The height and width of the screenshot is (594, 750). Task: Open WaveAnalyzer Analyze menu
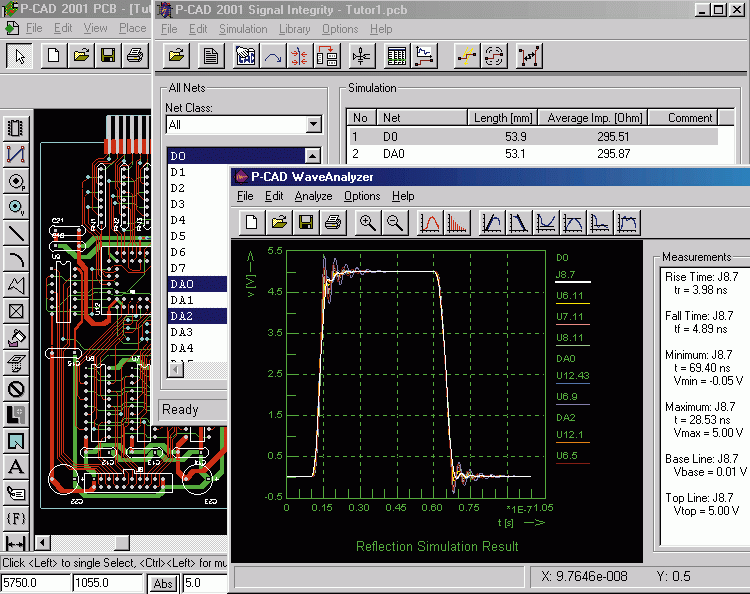point(313,196)
